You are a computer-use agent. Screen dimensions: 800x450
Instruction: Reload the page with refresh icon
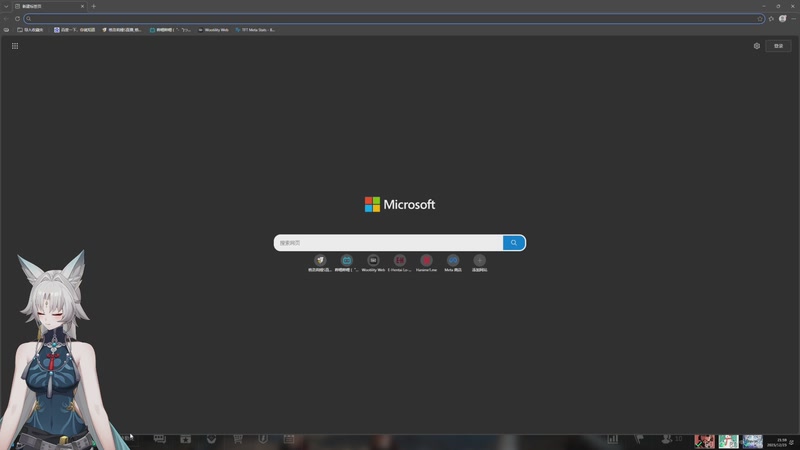point(17,18)
